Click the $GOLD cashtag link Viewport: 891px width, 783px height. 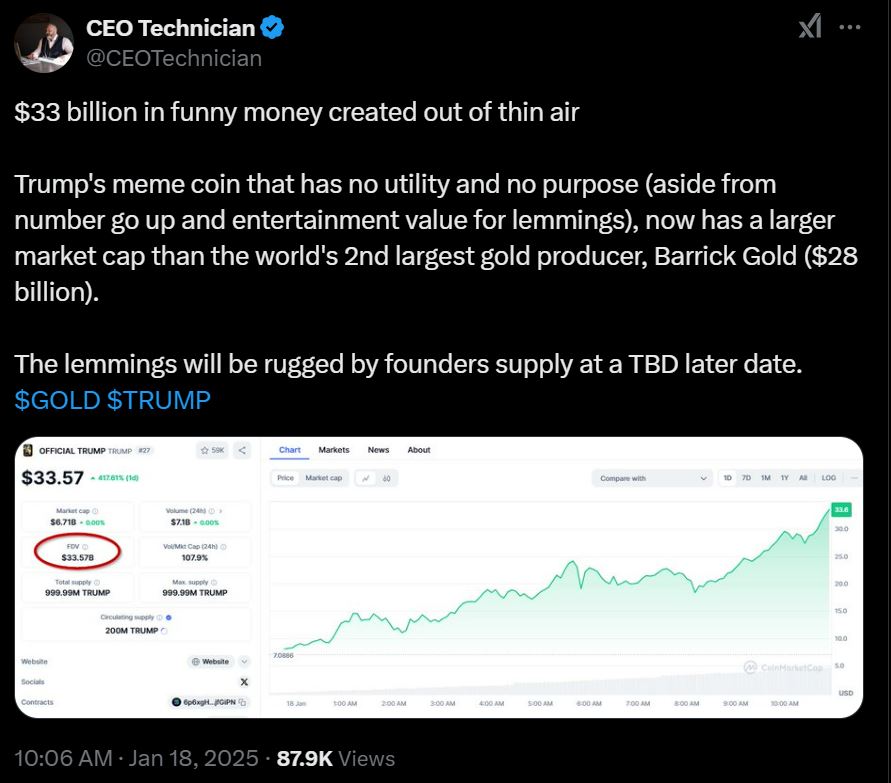pos(57,400)
